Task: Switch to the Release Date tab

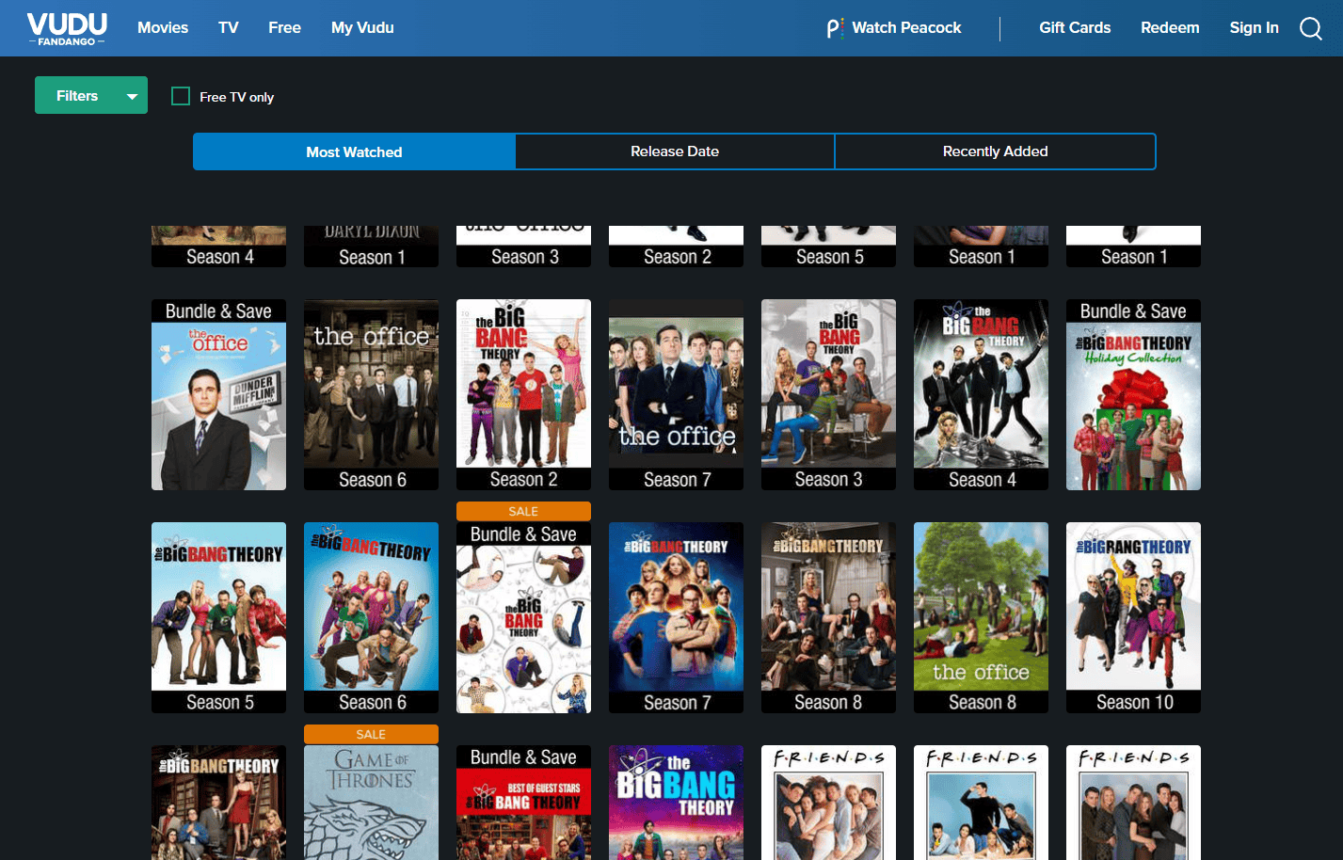Action: 674,152
